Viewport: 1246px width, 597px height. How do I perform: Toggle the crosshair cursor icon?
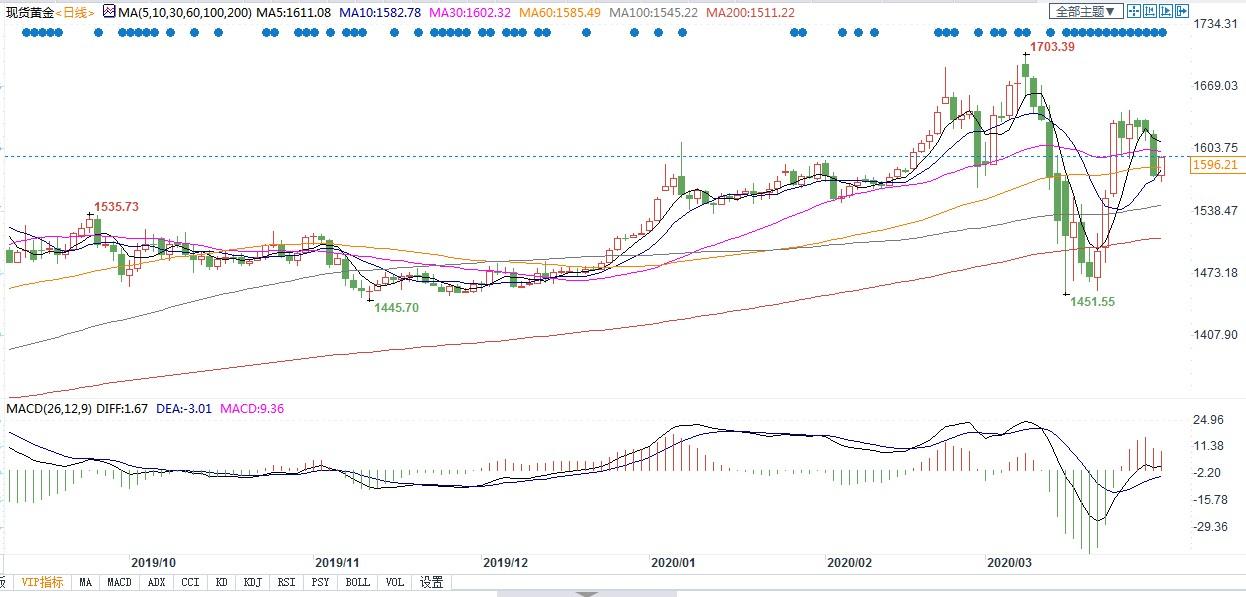coord(1134,11)
